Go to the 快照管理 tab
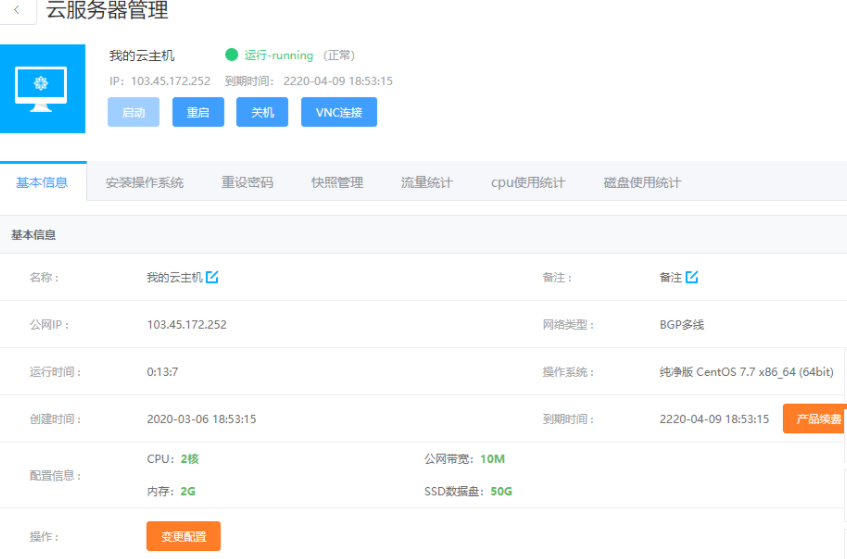Viewport: 847px width, 559px height. pos(337,183)
